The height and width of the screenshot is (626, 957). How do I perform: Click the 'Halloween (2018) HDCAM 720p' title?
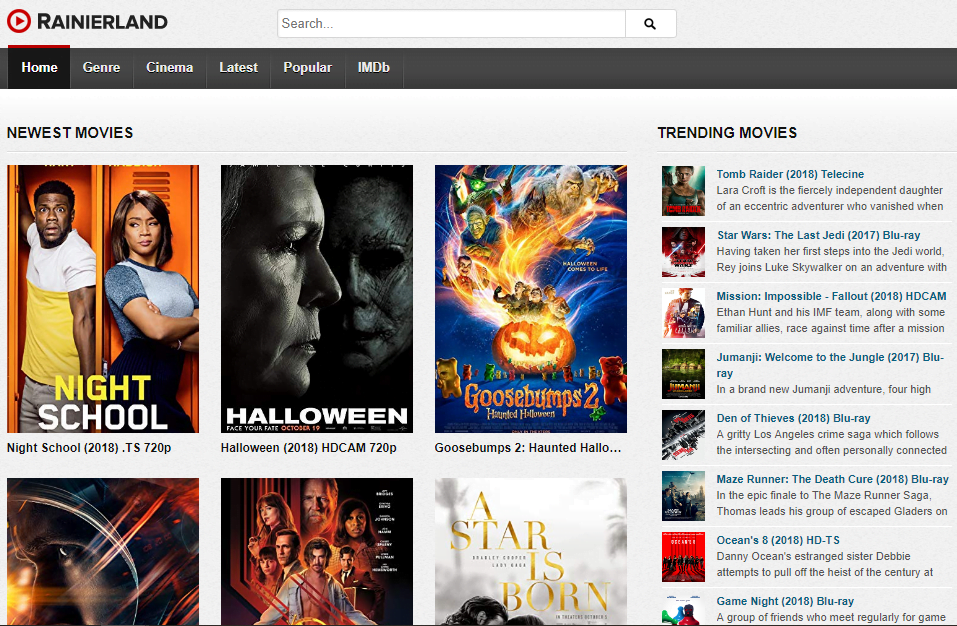tap(309, 448)
